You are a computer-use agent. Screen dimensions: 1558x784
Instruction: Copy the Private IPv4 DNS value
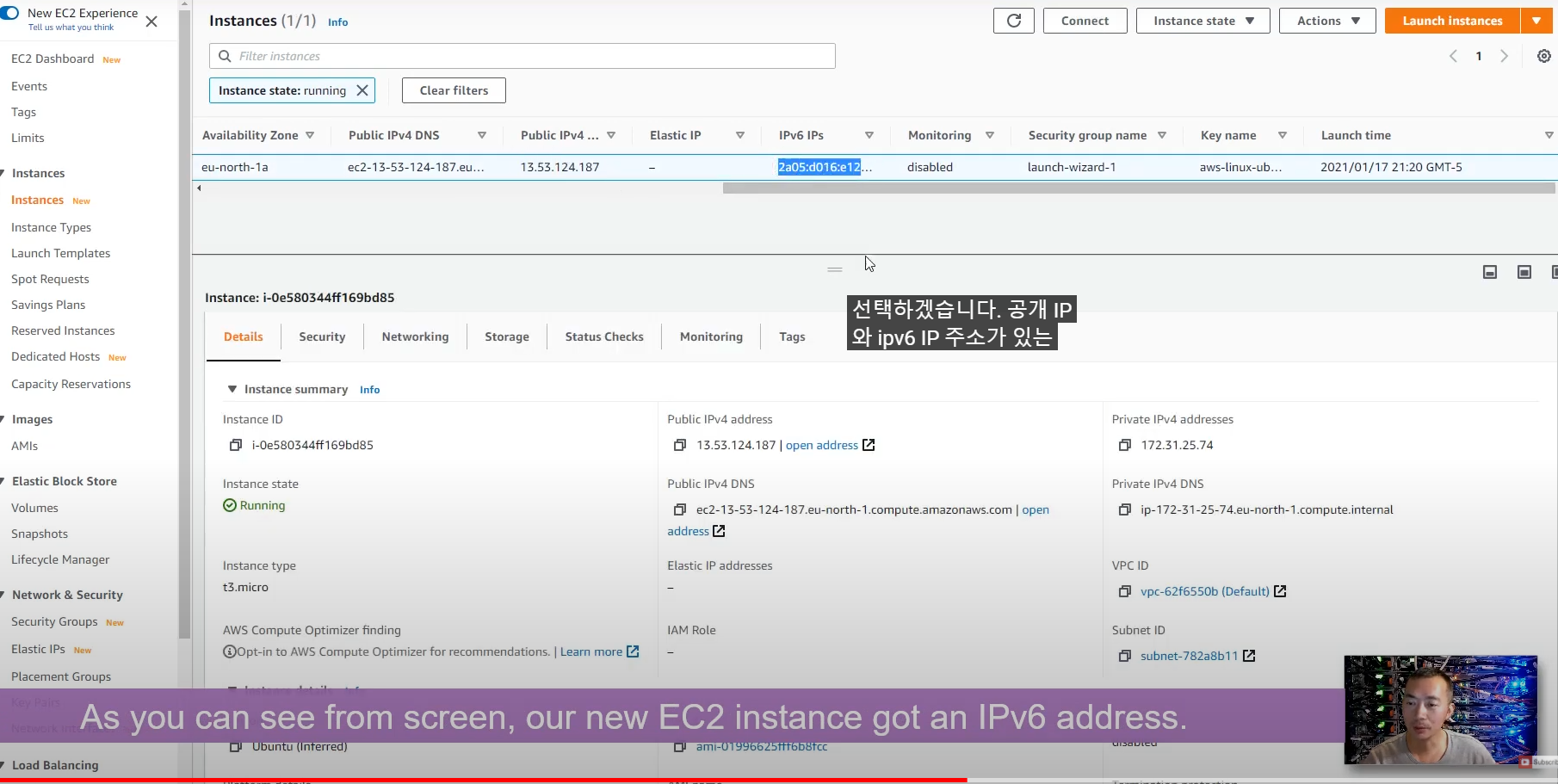1124,509
